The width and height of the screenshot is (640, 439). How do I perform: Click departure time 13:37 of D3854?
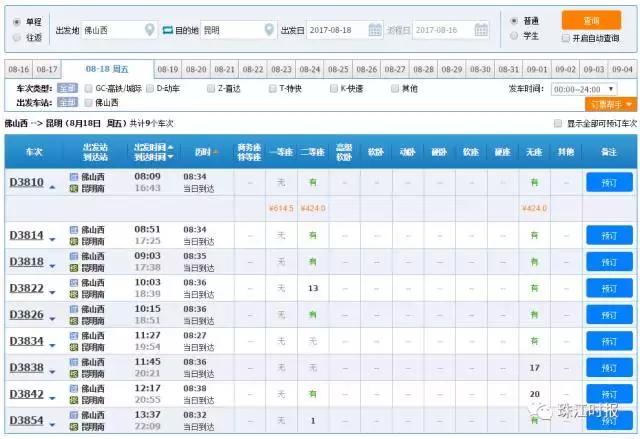(x=147, y=415)
